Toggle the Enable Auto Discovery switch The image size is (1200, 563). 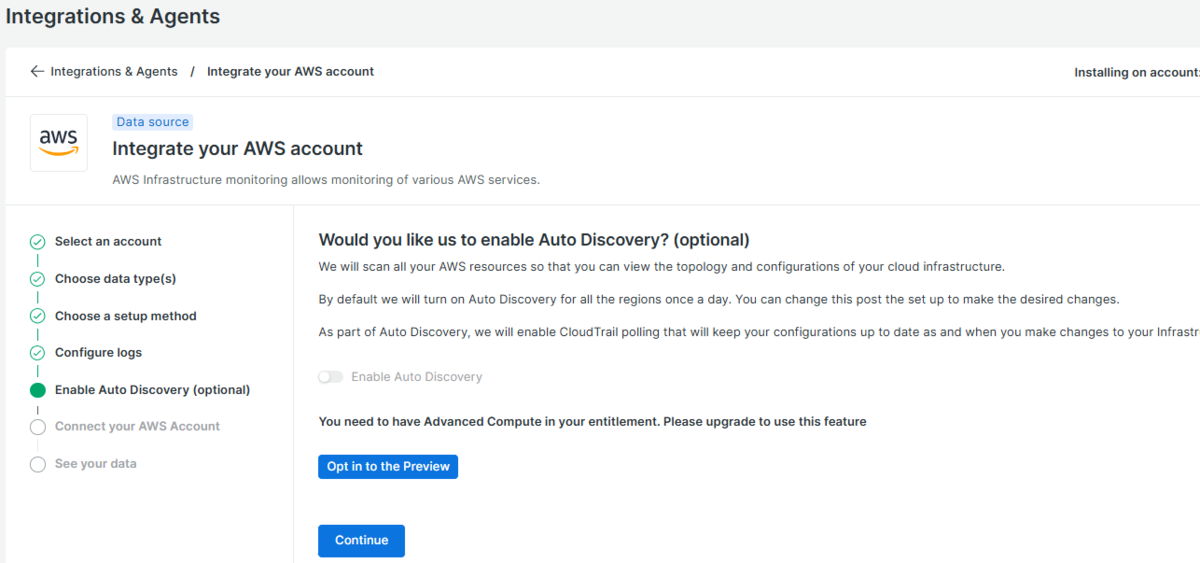coord(330,377)
